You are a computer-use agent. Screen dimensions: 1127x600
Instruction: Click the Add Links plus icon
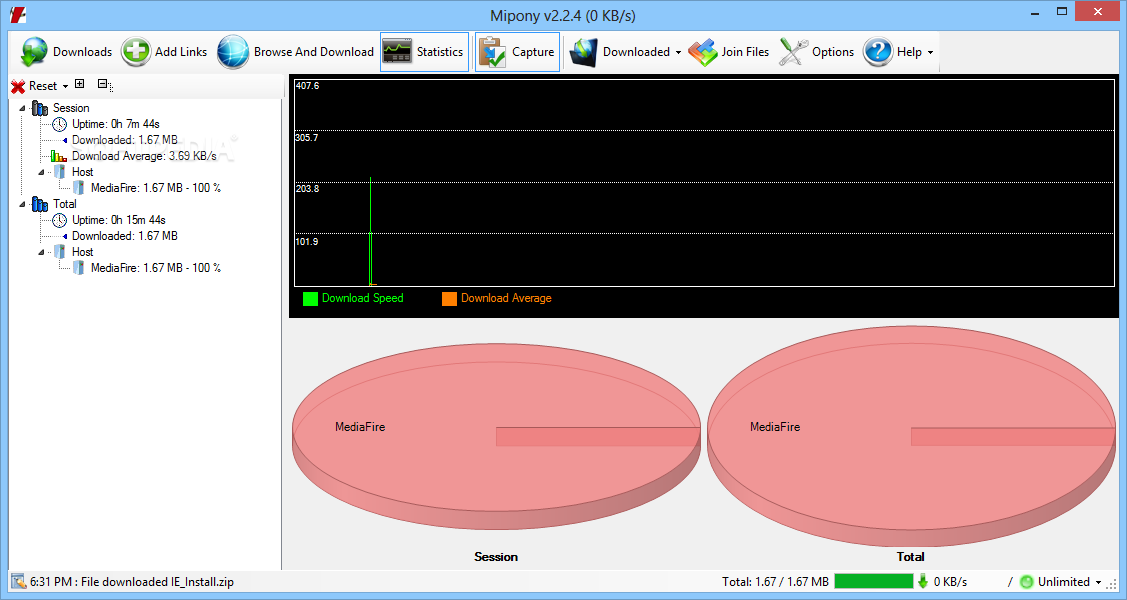(x=136, y=52)
